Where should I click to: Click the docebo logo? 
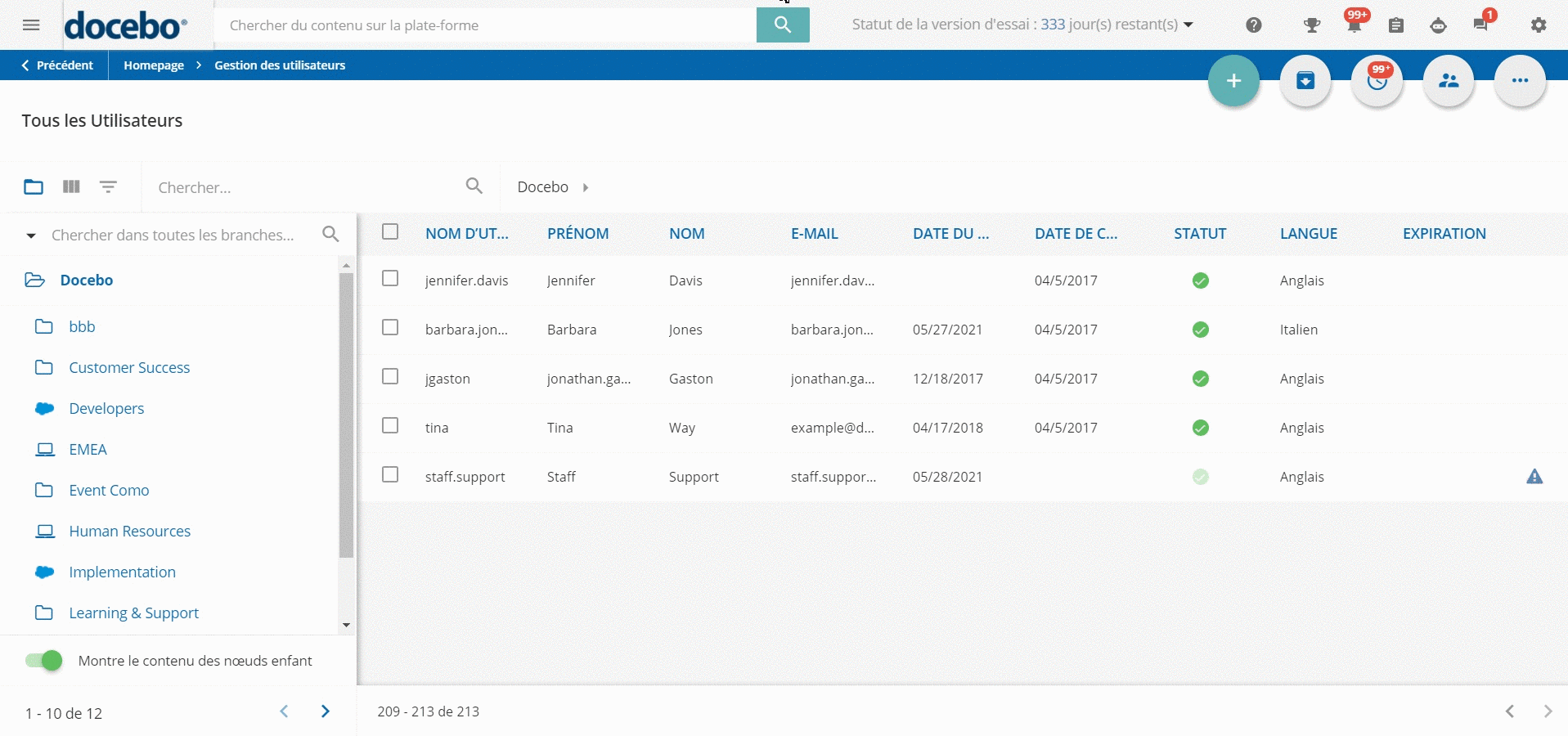125,25
